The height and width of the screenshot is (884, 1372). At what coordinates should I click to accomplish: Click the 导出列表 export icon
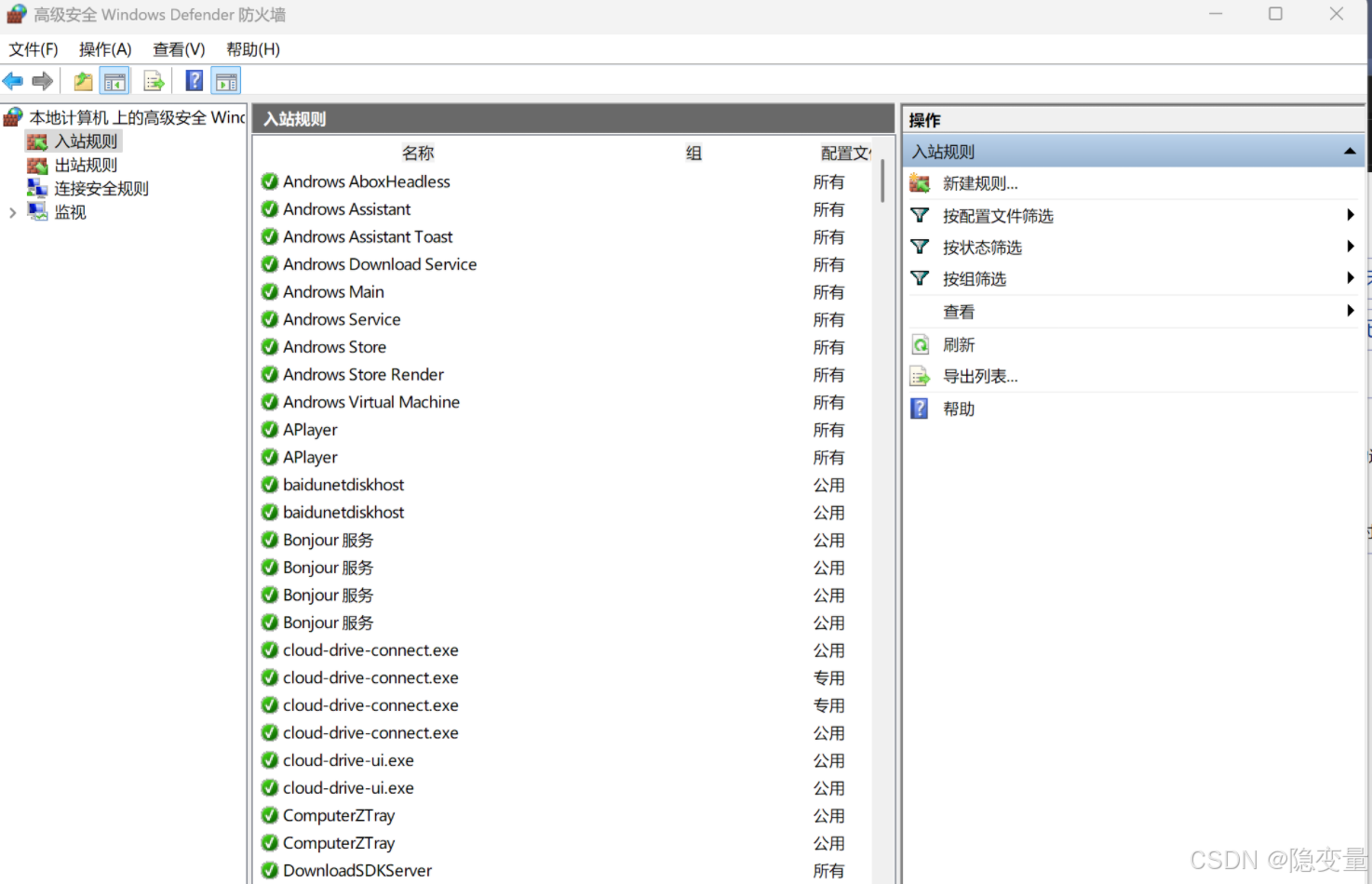coord(920,376)
